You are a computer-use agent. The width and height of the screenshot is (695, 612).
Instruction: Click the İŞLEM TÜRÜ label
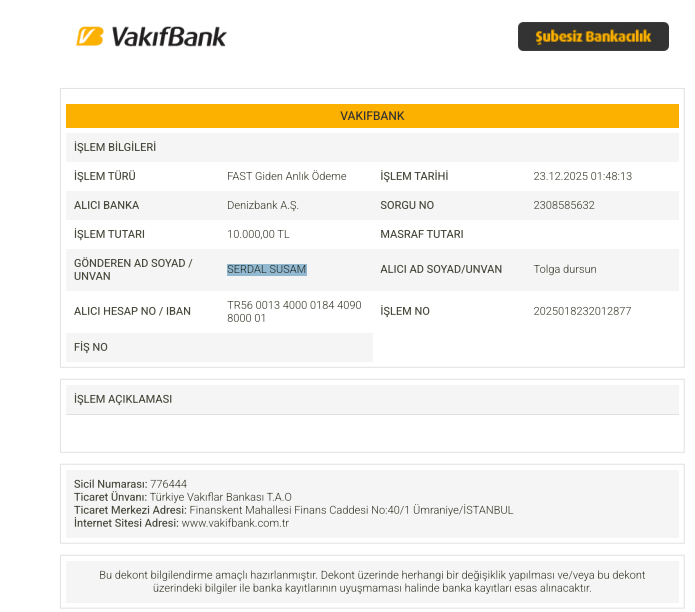(105, 176)
